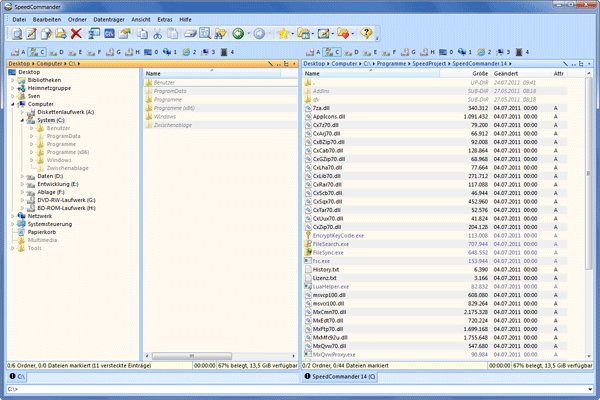Click the folder synchronize icon
Screen dimensions: 600x400
pyautogui.click(x=220, y=34)
